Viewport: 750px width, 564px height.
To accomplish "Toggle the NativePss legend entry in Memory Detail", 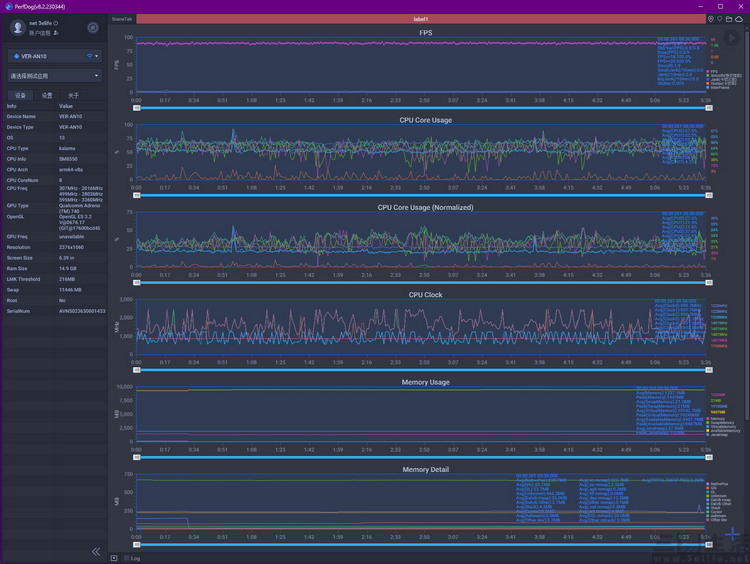I will (x=717, y=484).
